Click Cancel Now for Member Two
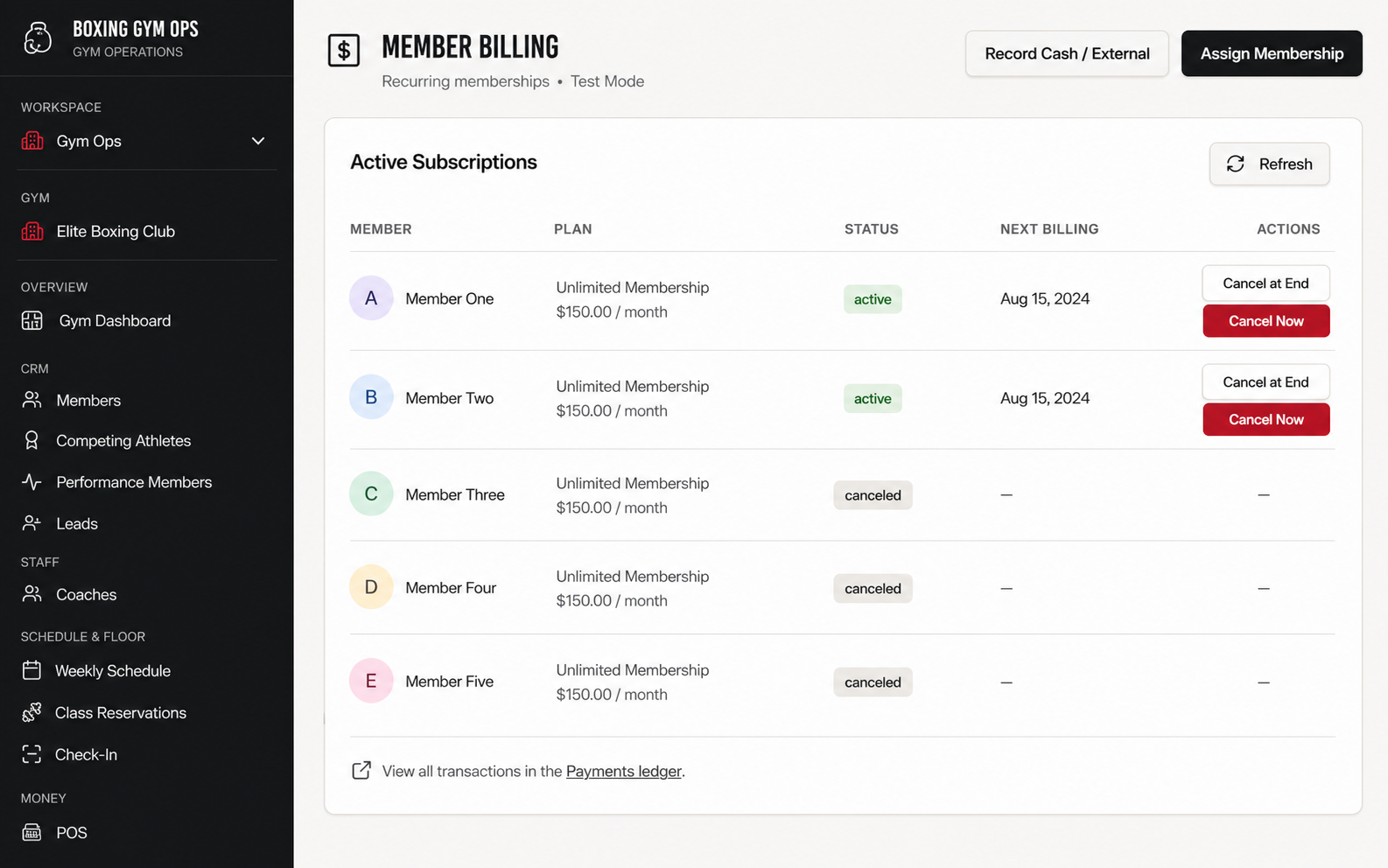The height and width of the screenshot is (868, 1388). coord(1265,419)
